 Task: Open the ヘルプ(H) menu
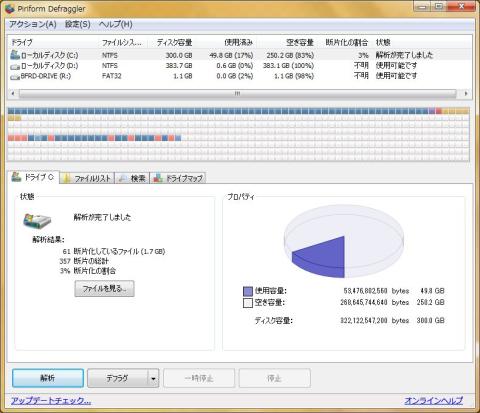pyautogui.click(x=116, y=24)
